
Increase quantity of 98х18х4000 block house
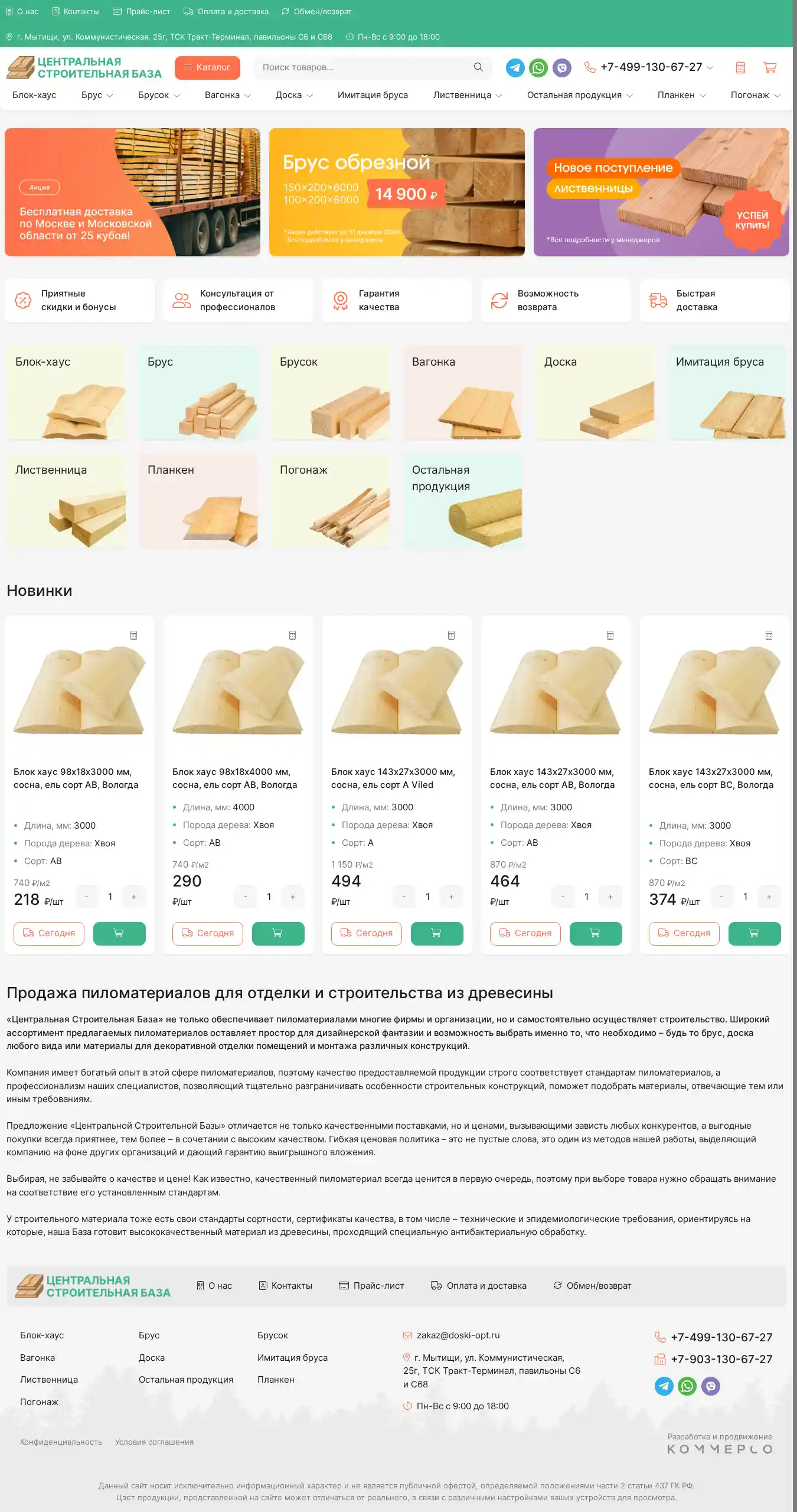(293, 897)
